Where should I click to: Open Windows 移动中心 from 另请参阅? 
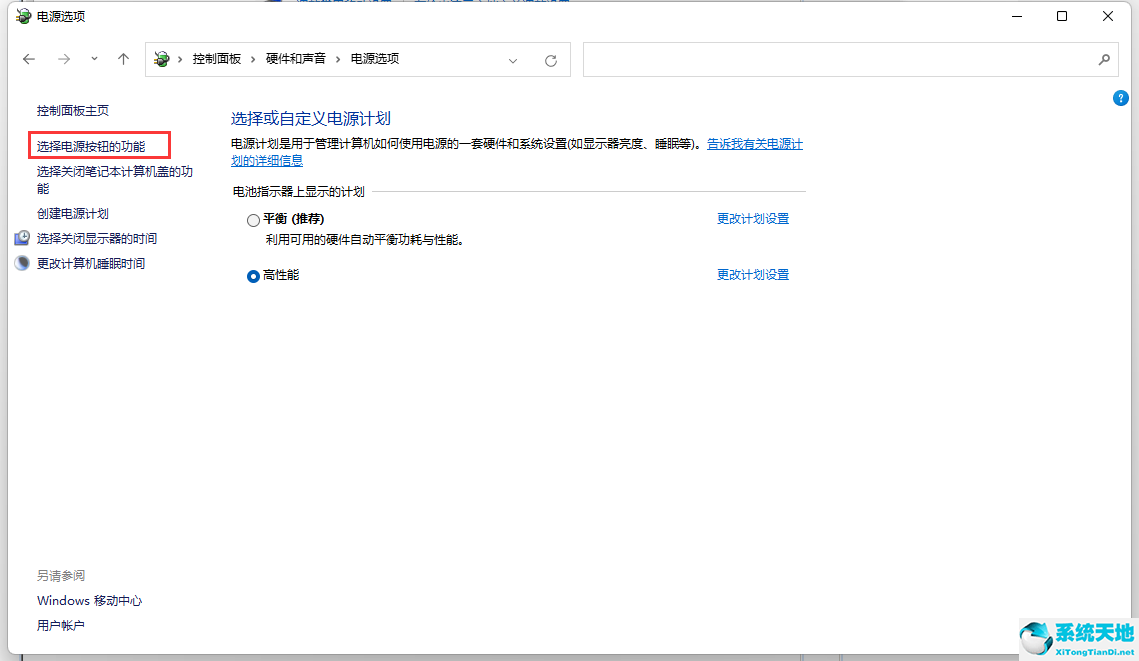coord(89,600)
